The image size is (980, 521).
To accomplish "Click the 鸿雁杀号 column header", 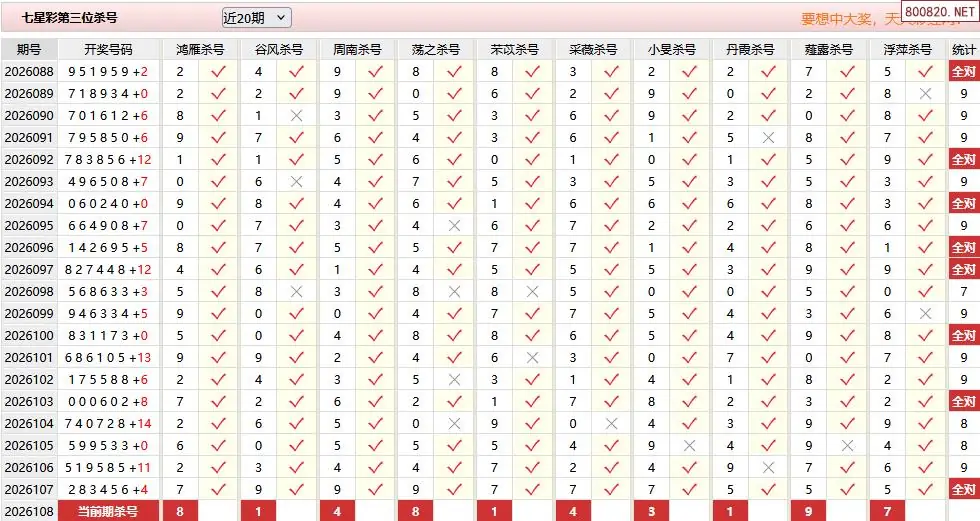I will [200, 49].
